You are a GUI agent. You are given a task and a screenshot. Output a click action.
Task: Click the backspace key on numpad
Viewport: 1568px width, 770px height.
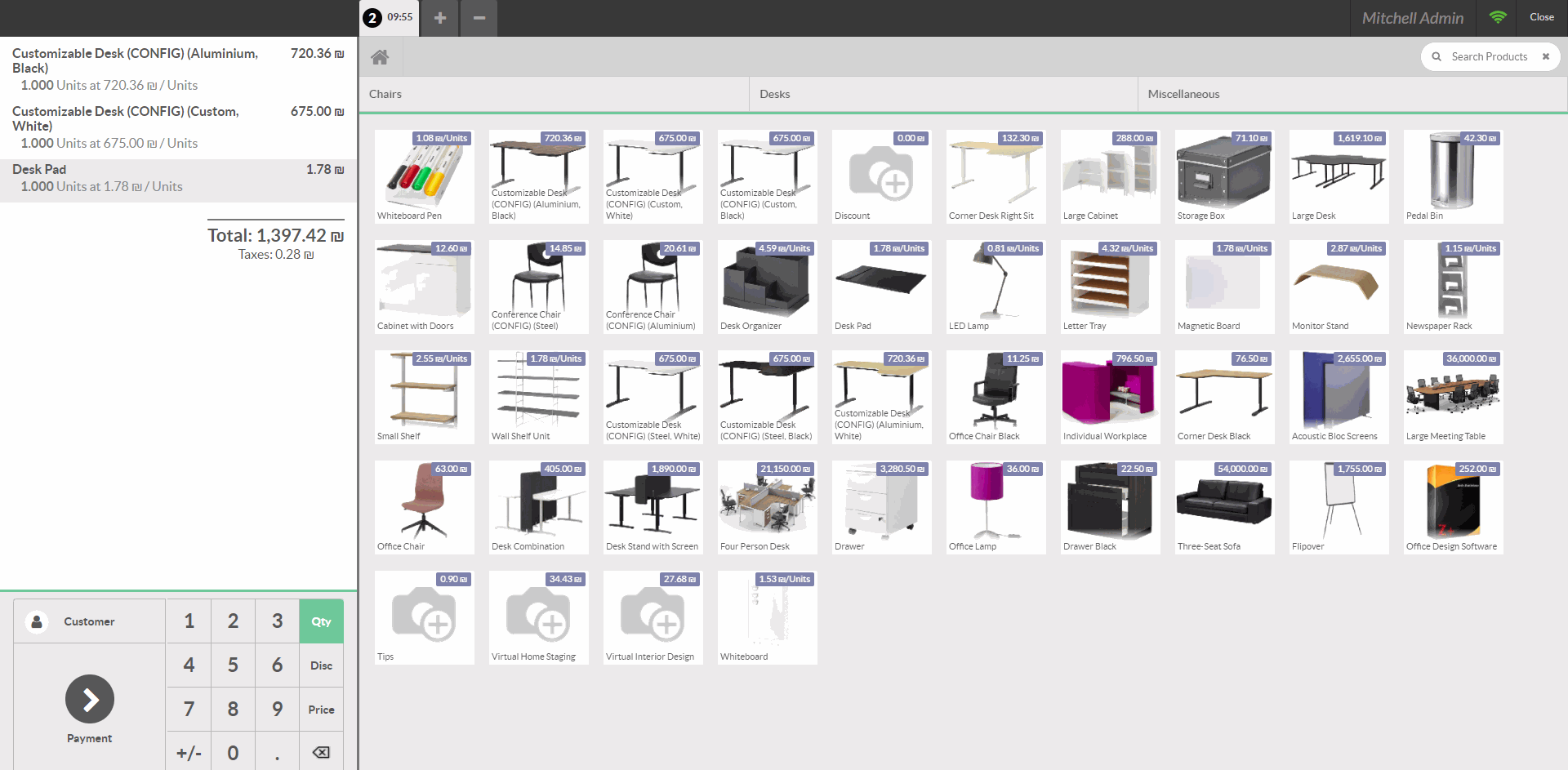click(x=322, y=753)
